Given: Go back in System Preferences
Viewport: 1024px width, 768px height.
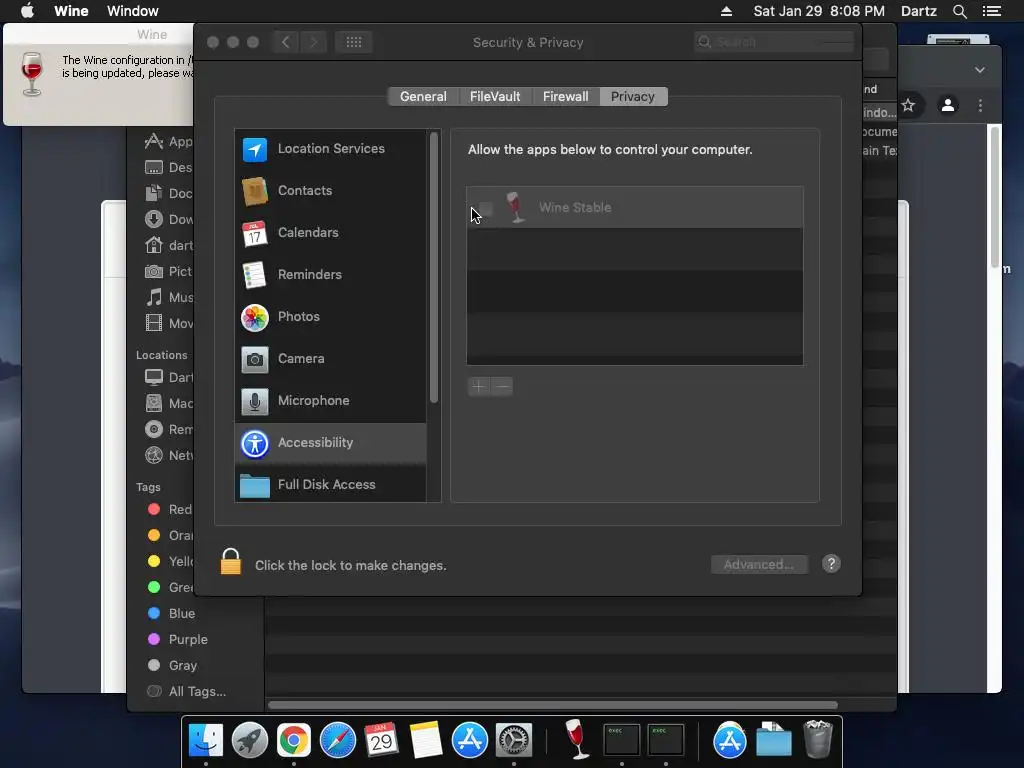Looking at the screenshot, I should click(285, 42).
